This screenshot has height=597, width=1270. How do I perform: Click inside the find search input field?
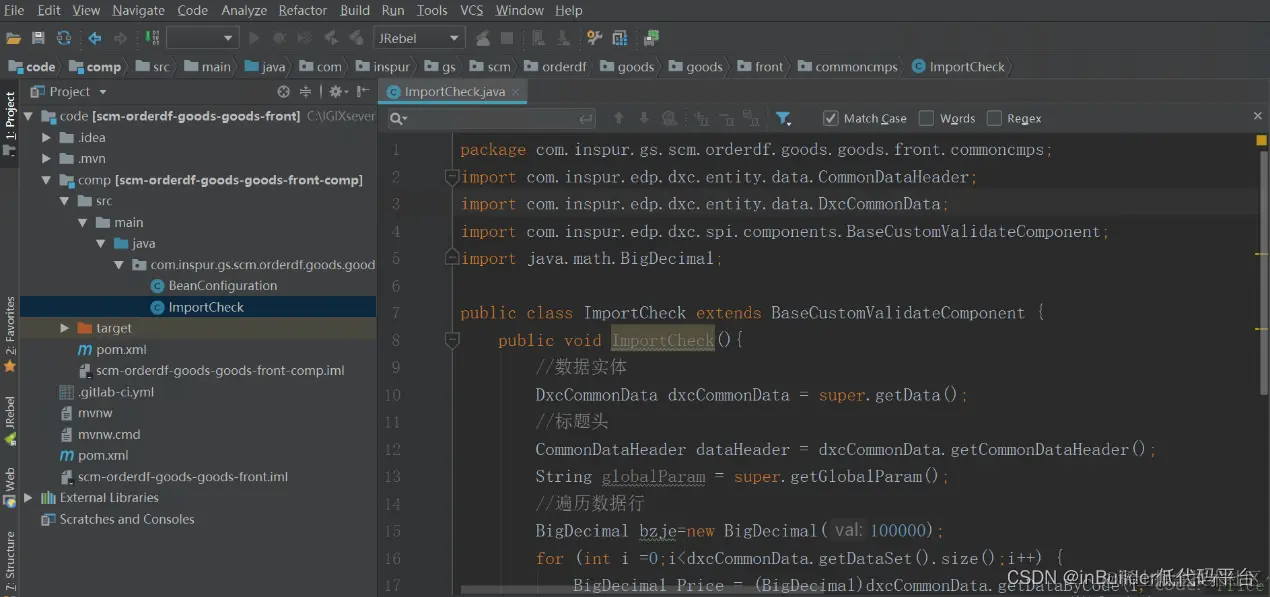[x=490, y=119]
